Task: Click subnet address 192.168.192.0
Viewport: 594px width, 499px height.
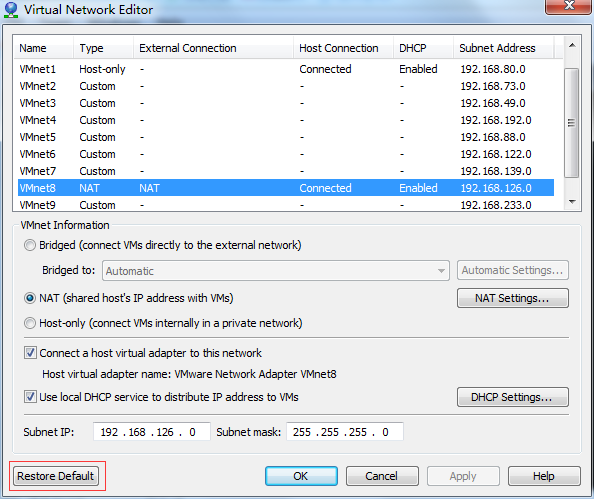Action: [x=496, y=120]
